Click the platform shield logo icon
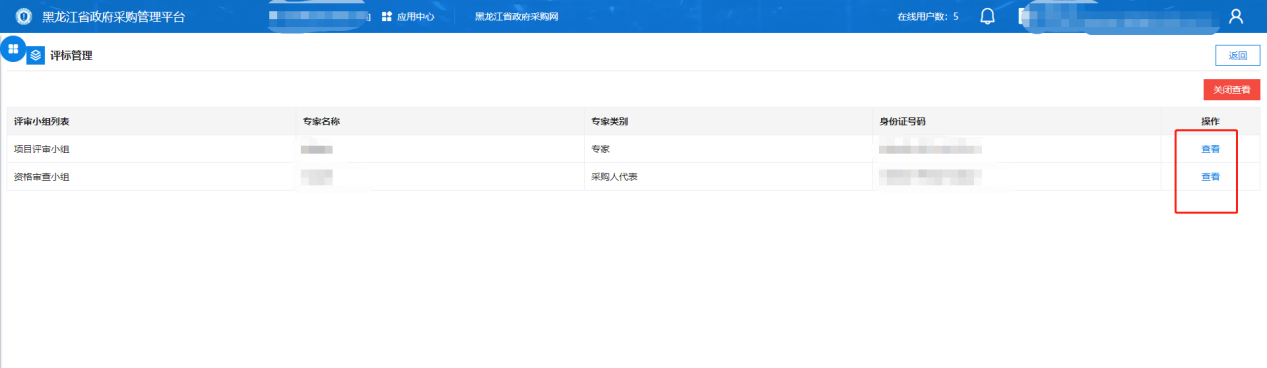 (25, 17)
